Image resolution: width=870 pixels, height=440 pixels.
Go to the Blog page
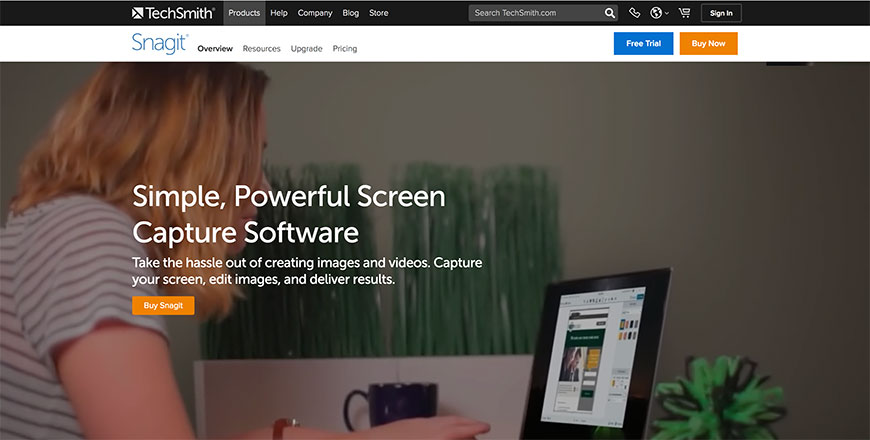pyautogui.click(x=350, y=13)
